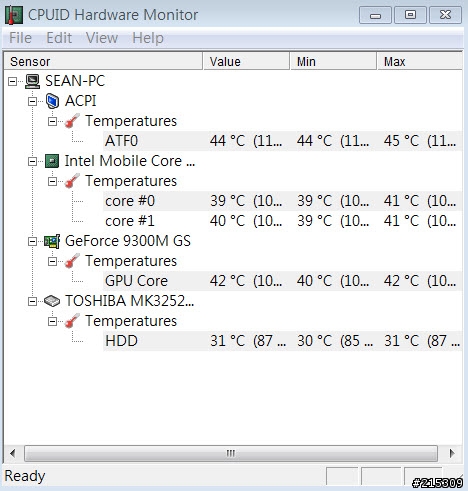The image size is (468, 491).
Task: Open the File menu
Action: [20, 38]
